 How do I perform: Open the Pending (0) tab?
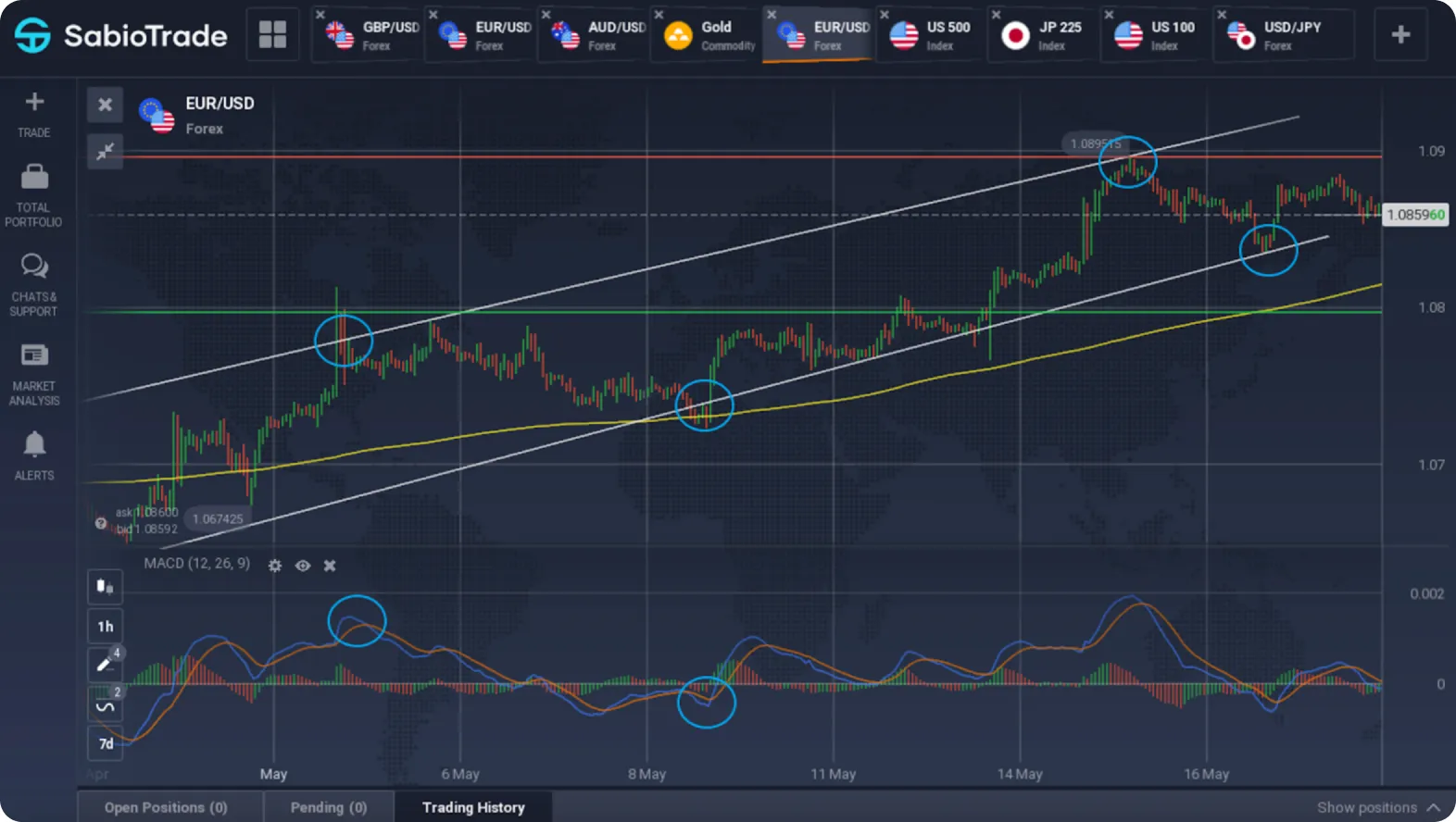tap(329, 807)
